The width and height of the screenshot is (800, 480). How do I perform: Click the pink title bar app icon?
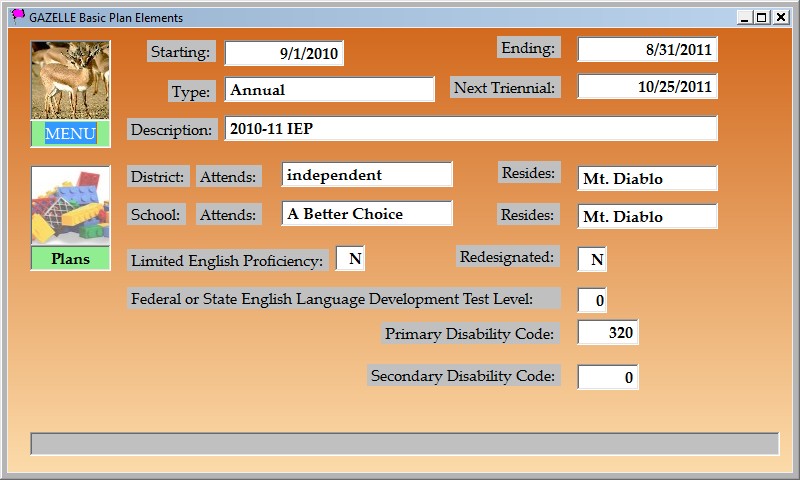[x=17, y=17]
